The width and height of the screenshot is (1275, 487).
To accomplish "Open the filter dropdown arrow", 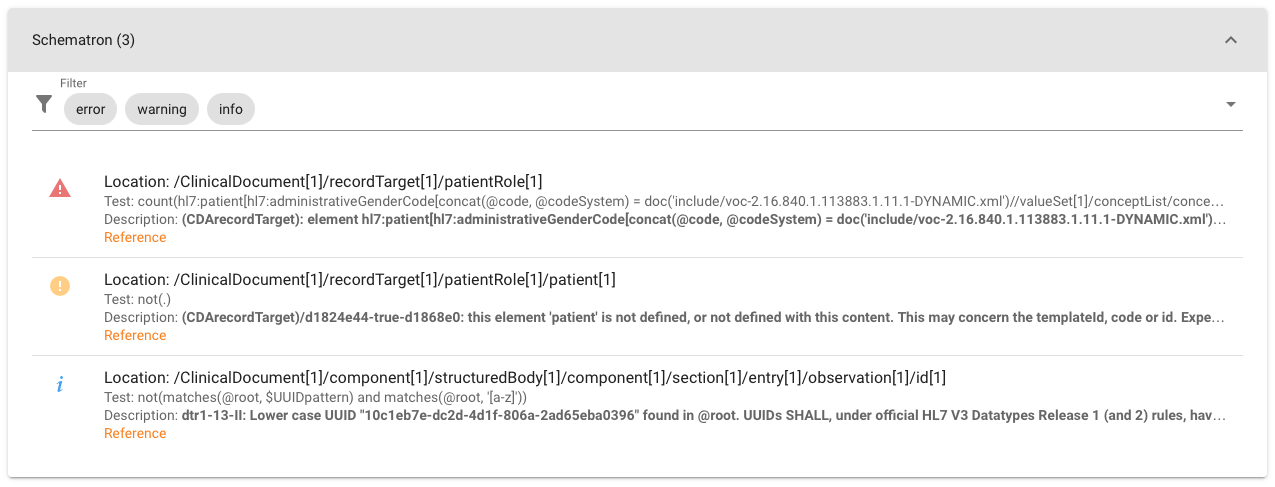I will tap(1231, 104).
